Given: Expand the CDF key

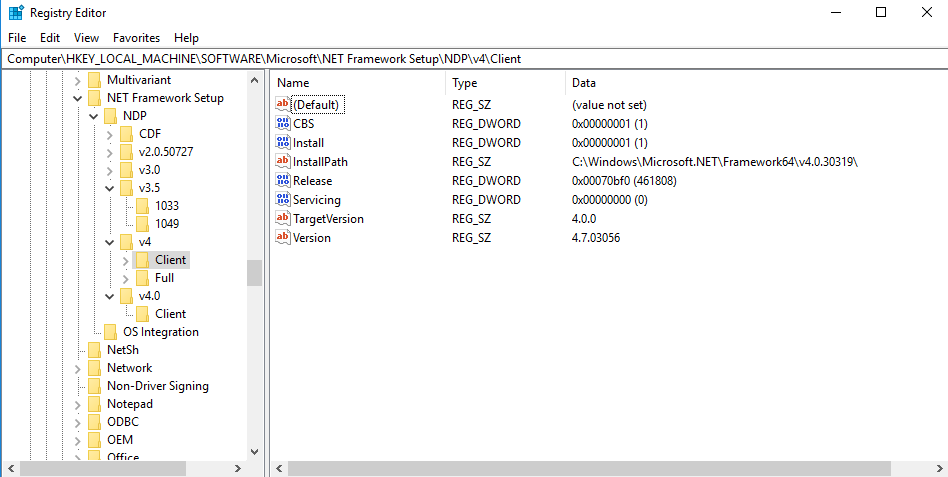Looking at the screenshot, I should 109,134.
